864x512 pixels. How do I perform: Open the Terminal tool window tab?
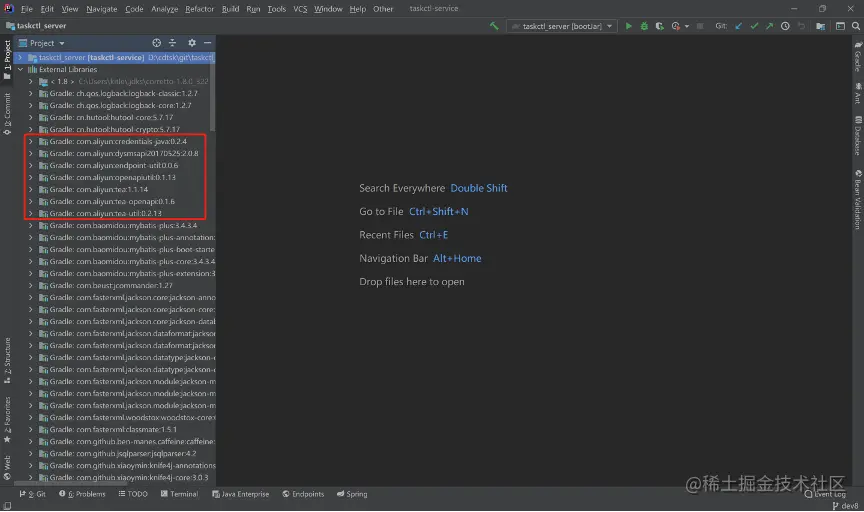179,494
